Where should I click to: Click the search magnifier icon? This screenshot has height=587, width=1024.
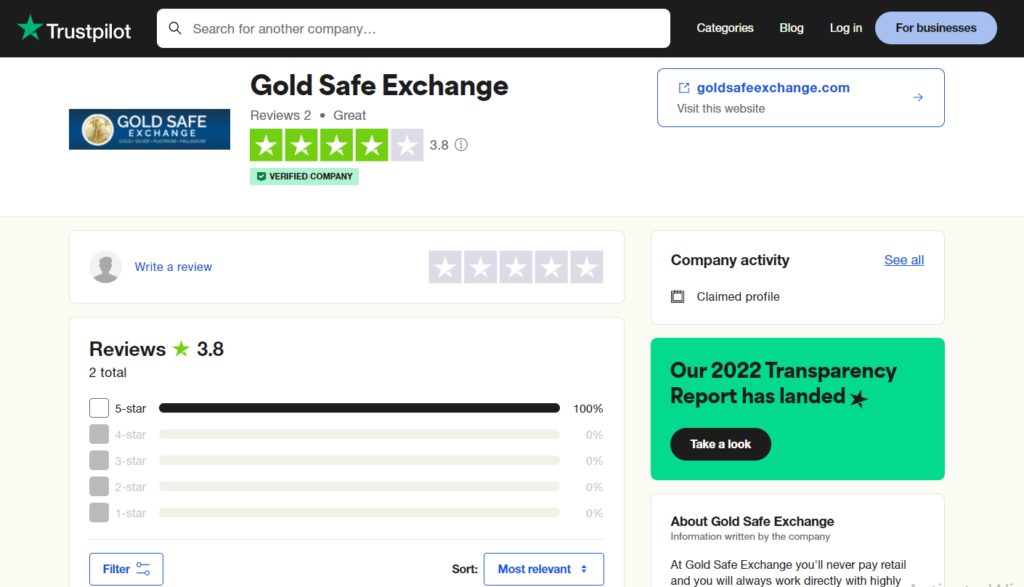175,28
